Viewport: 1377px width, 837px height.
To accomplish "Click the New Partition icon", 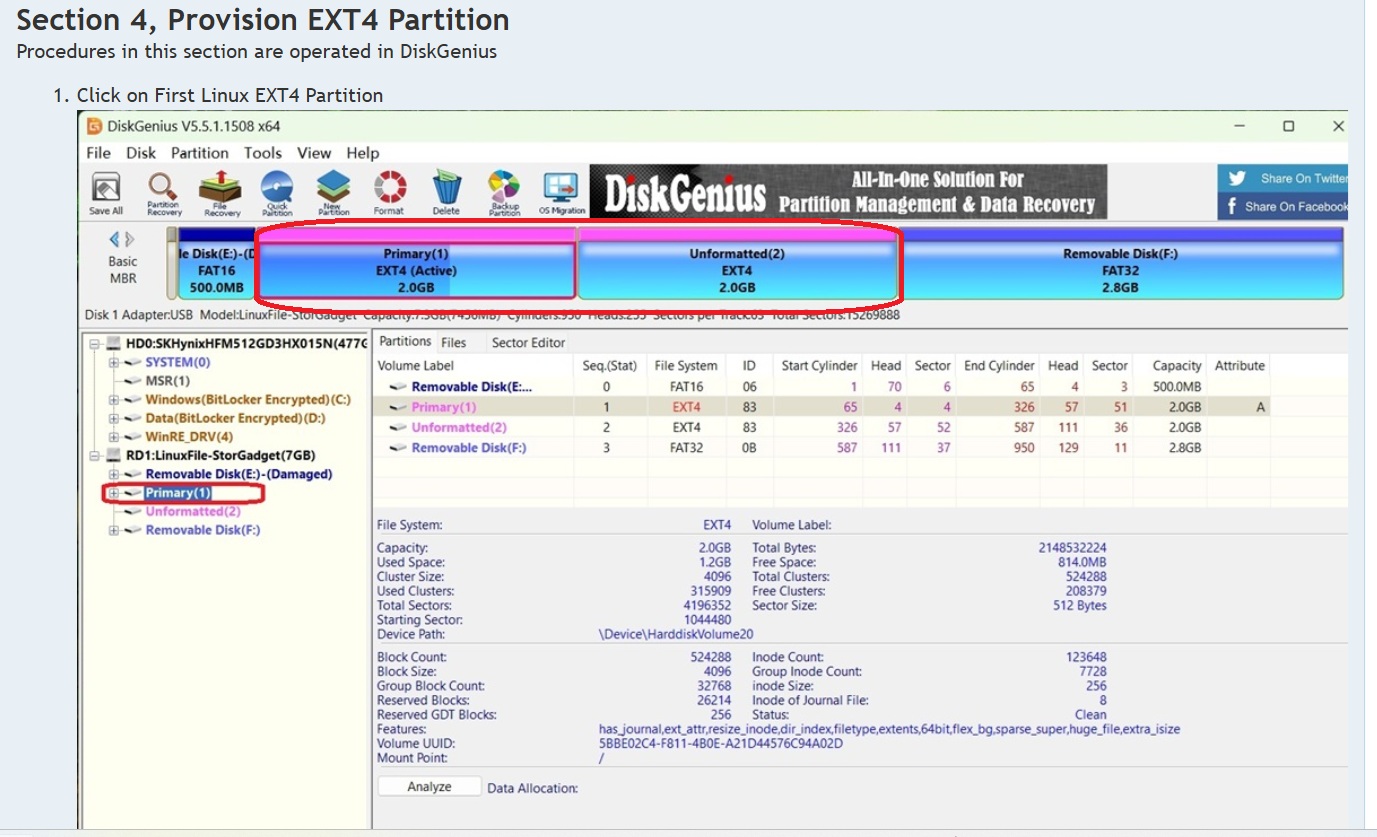I will (333, 193).
